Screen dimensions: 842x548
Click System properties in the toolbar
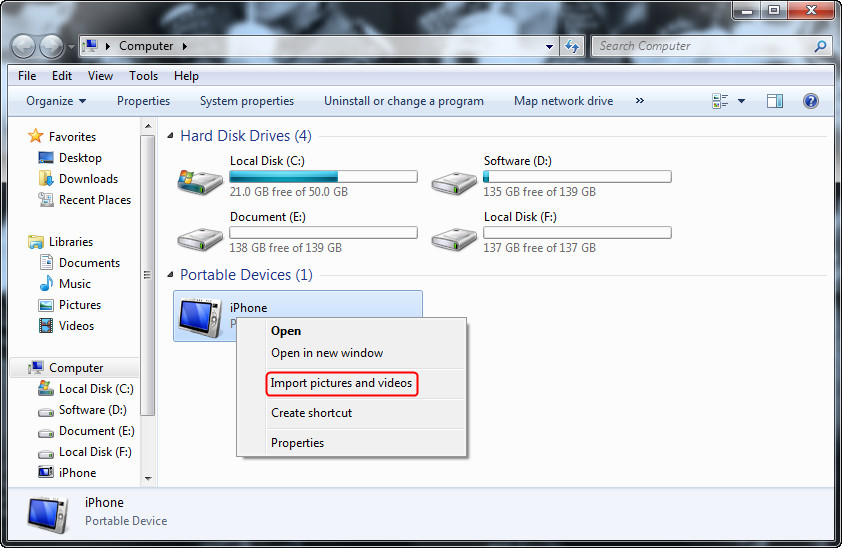pyautogui.click(x=247, y=101)
